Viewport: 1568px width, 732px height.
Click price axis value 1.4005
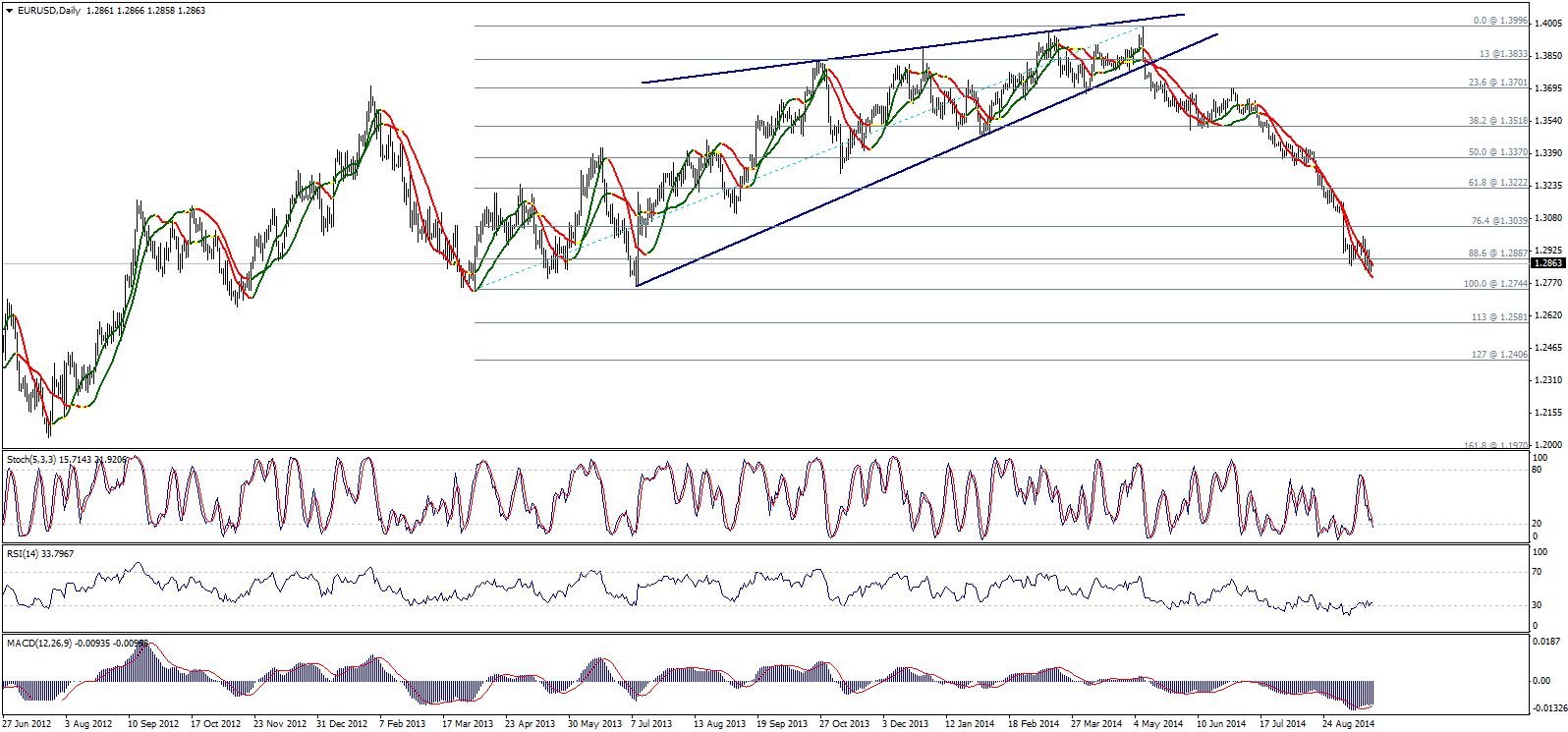pos(1548,25)
